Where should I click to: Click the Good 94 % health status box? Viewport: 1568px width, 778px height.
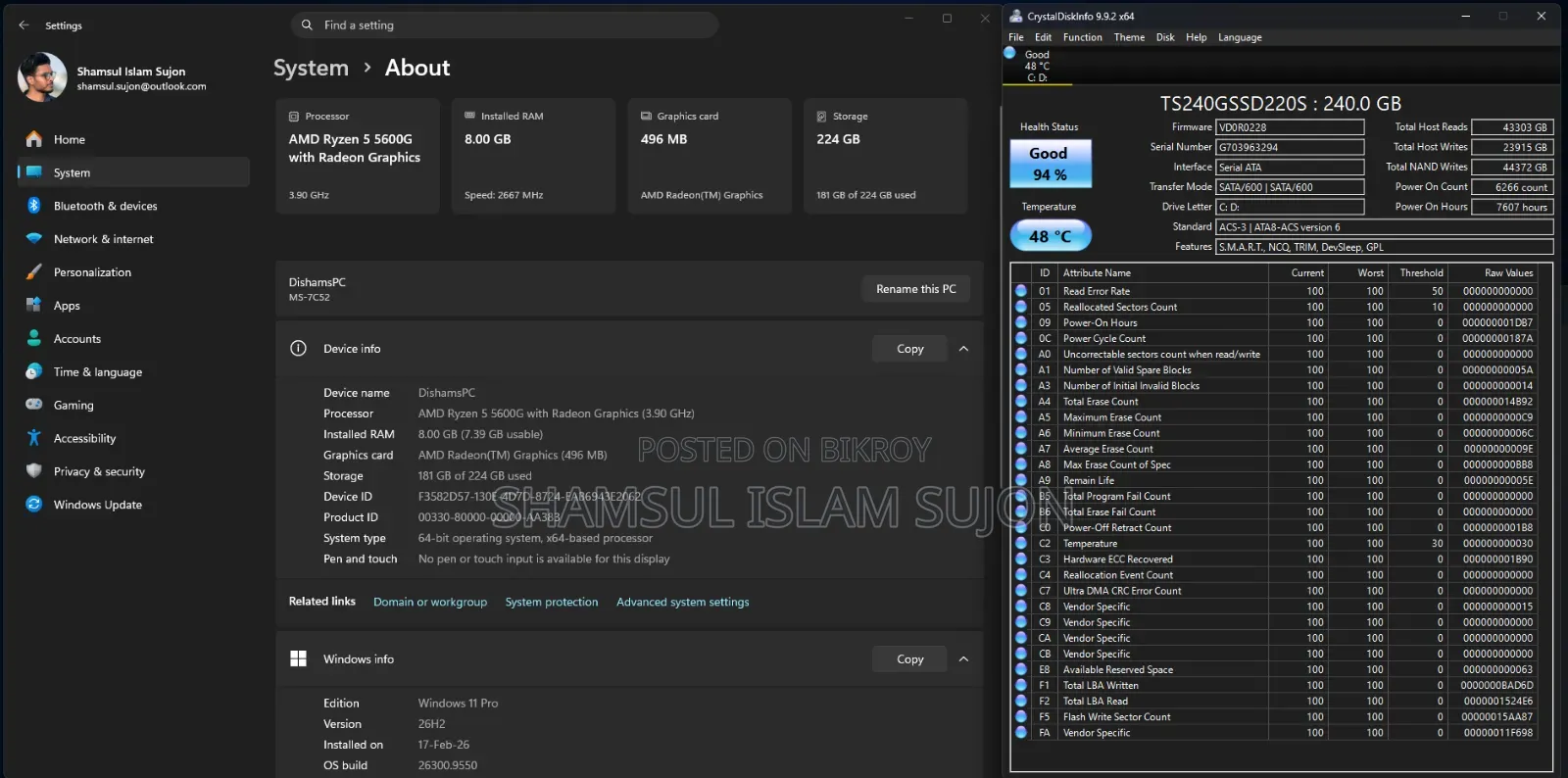pyautogui.click(x=1051, y=164)
